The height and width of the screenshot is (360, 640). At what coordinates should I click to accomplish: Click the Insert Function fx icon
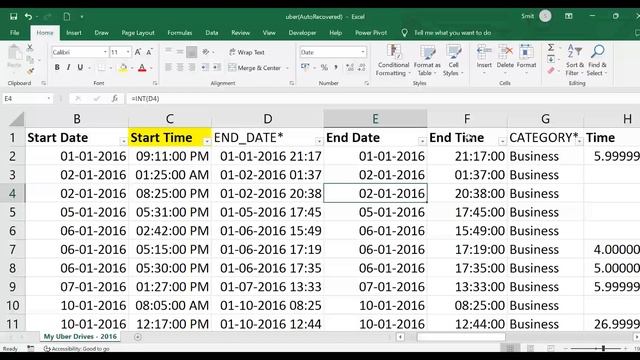[115, 98]
